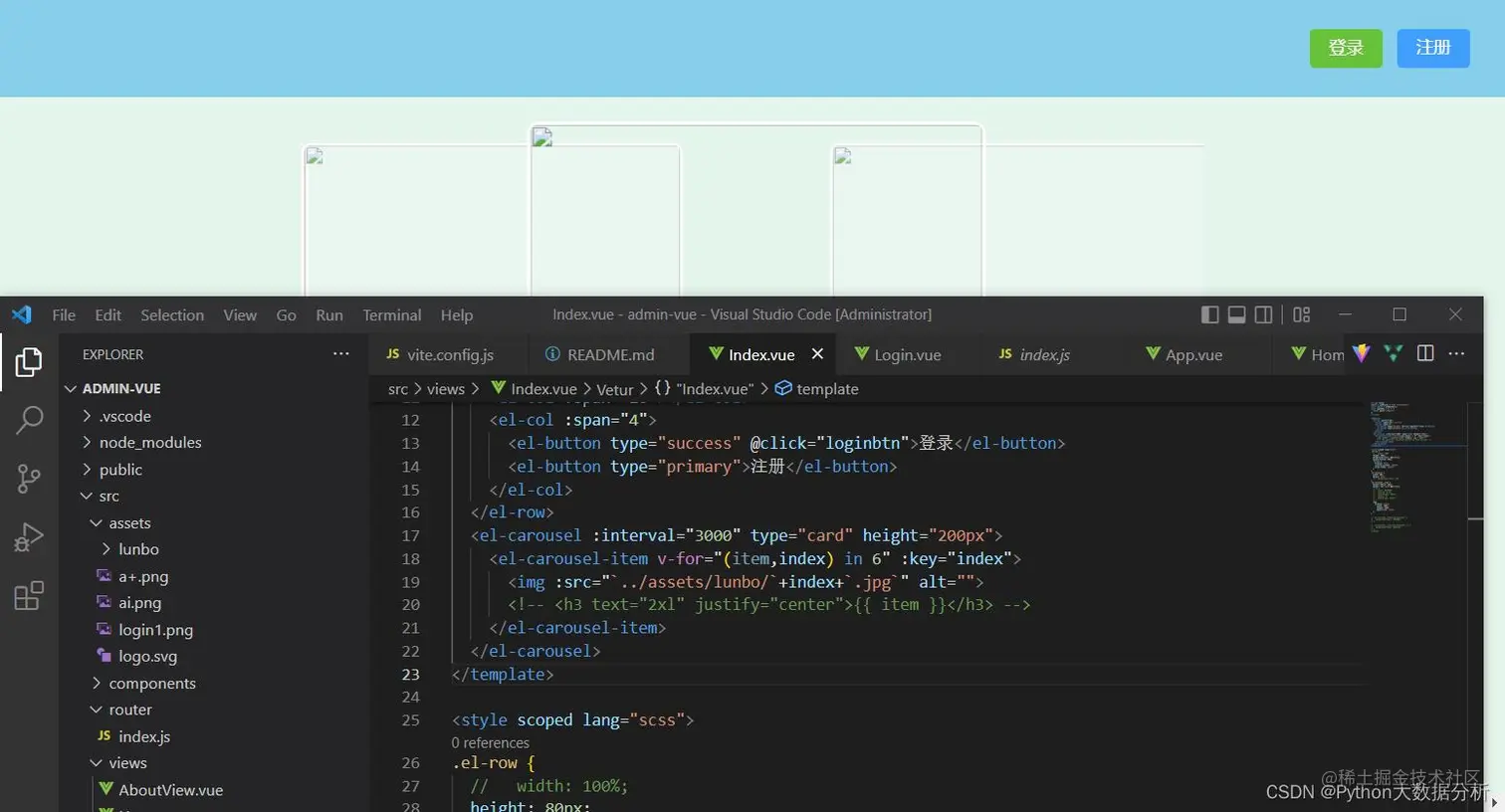Viewport: 1505px width, 812px height.
Task: Open the Run and Debug view
Action: click(x=29, y=537)
